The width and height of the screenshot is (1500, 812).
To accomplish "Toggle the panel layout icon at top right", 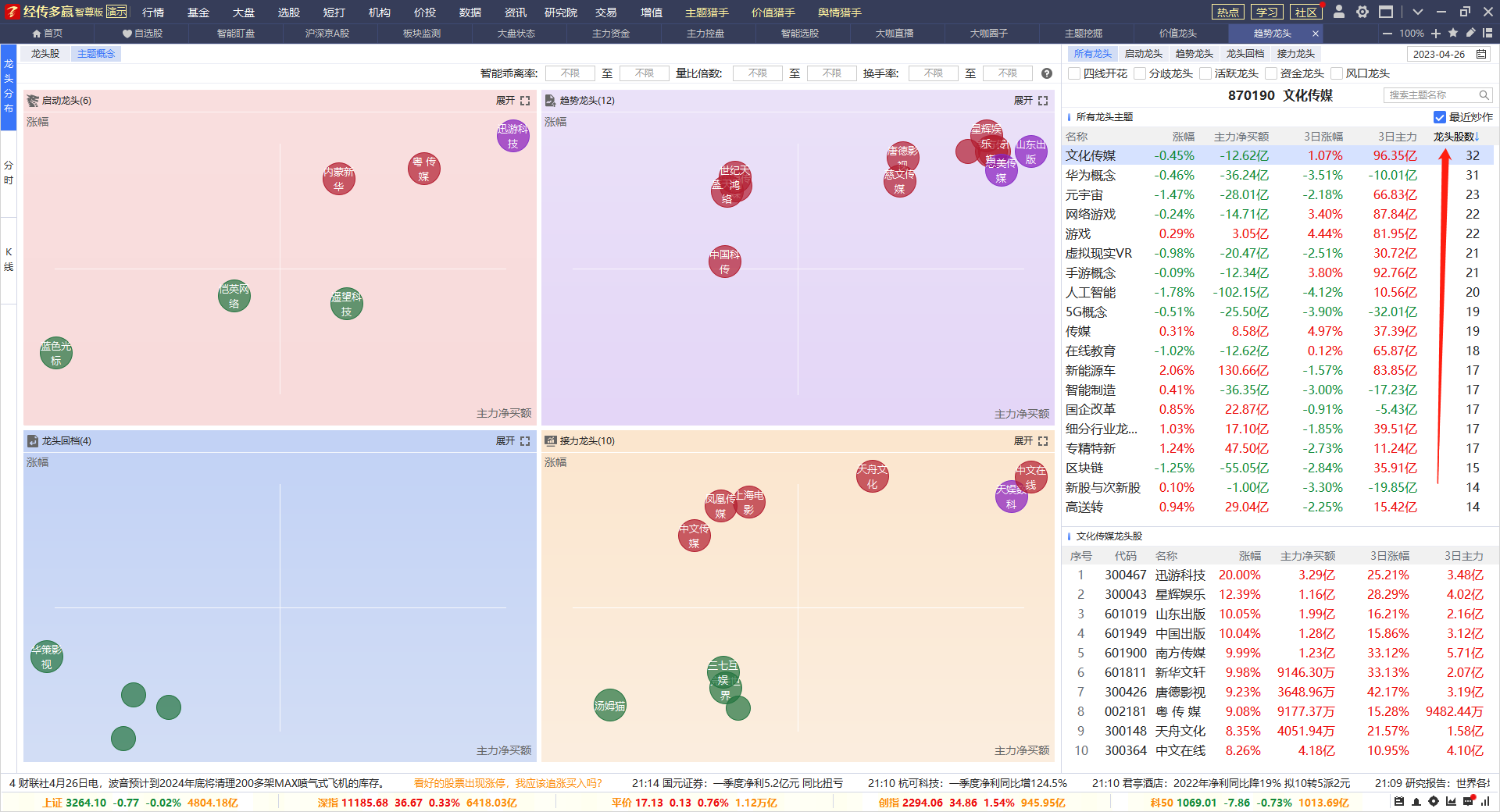I will pos(1487,33).
